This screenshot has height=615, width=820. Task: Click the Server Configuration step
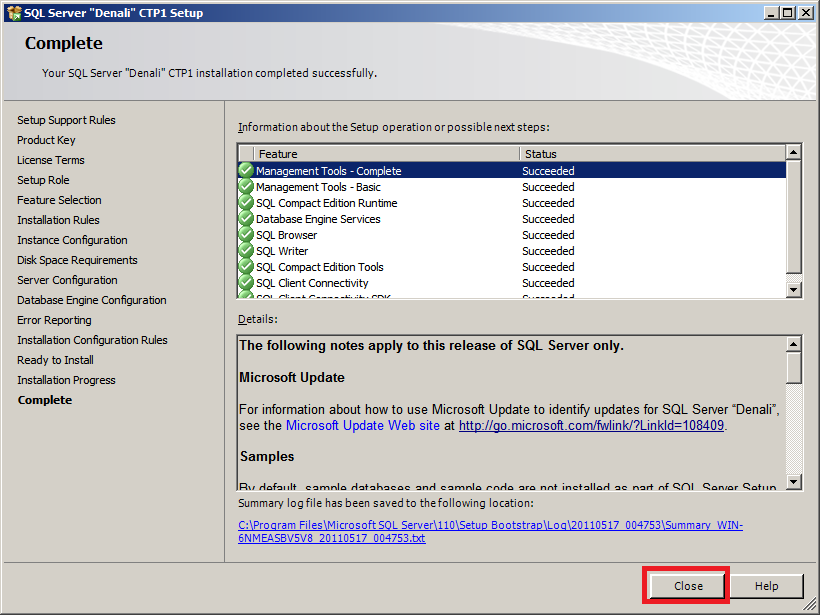pos(67,280)
